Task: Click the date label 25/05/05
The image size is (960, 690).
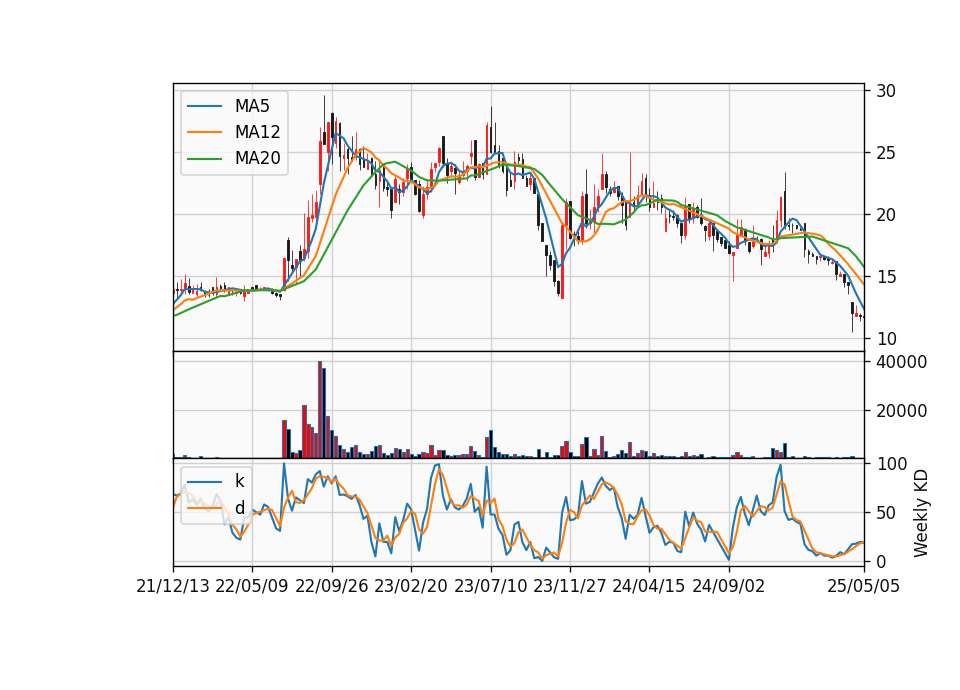Action: point(864,587)
